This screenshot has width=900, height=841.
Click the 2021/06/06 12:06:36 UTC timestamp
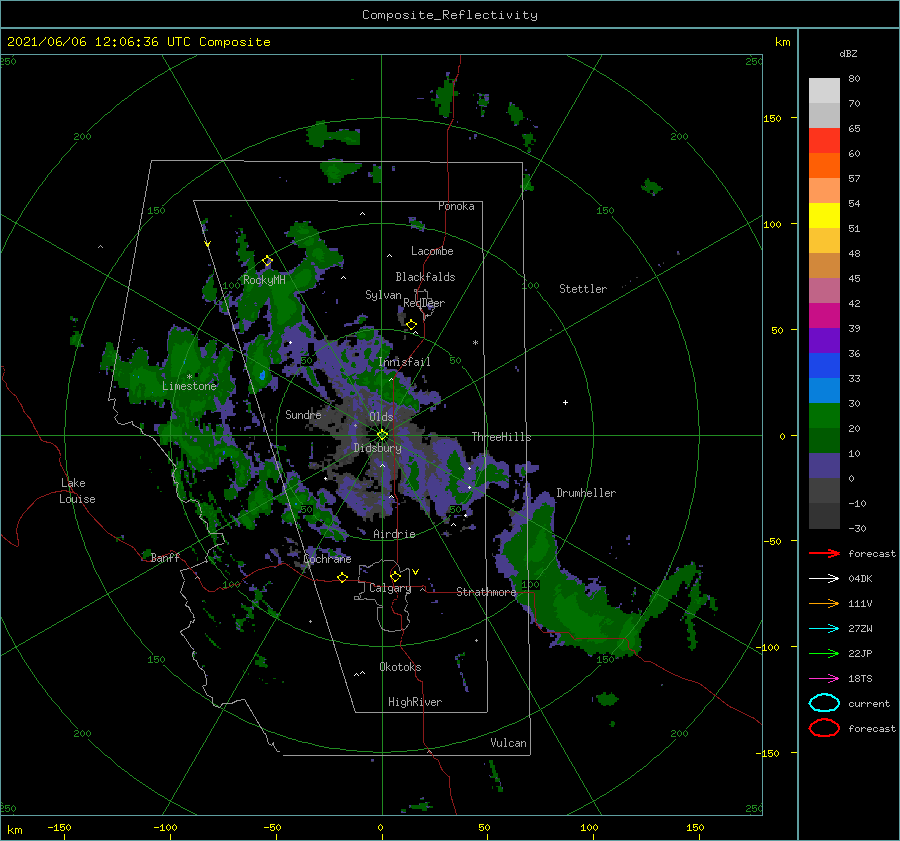tap(138, 42)
